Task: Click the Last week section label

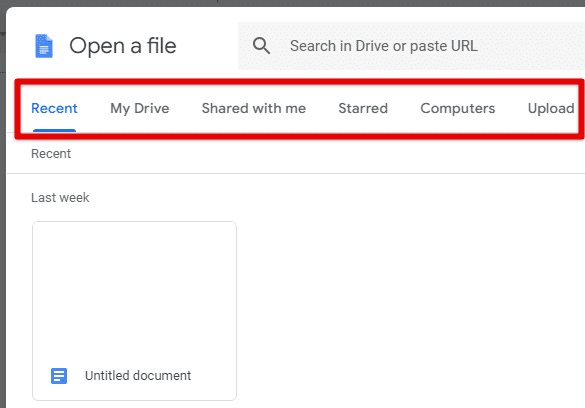Action: pyautogui.click(x=60, y=198)
